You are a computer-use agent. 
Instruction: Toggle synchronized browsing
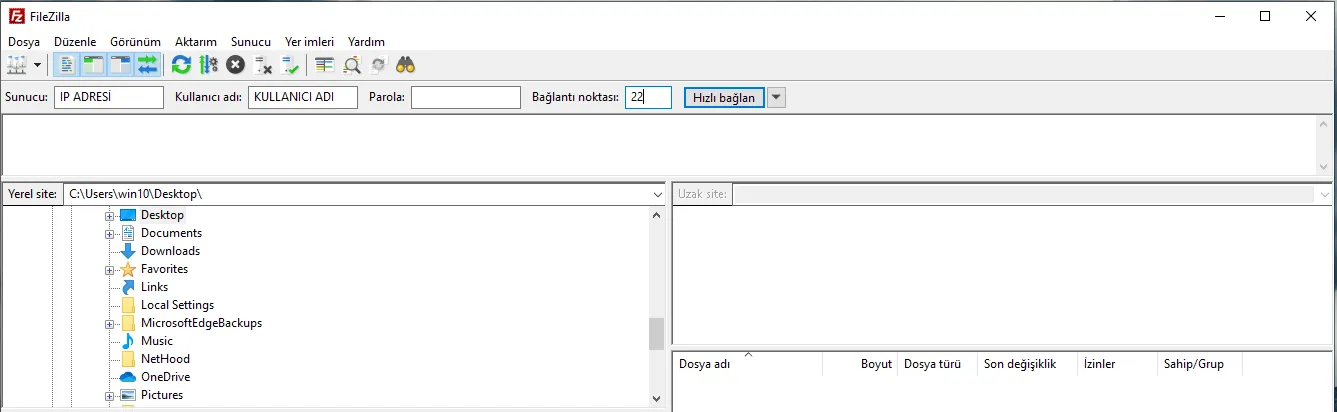tap(378, 65)
